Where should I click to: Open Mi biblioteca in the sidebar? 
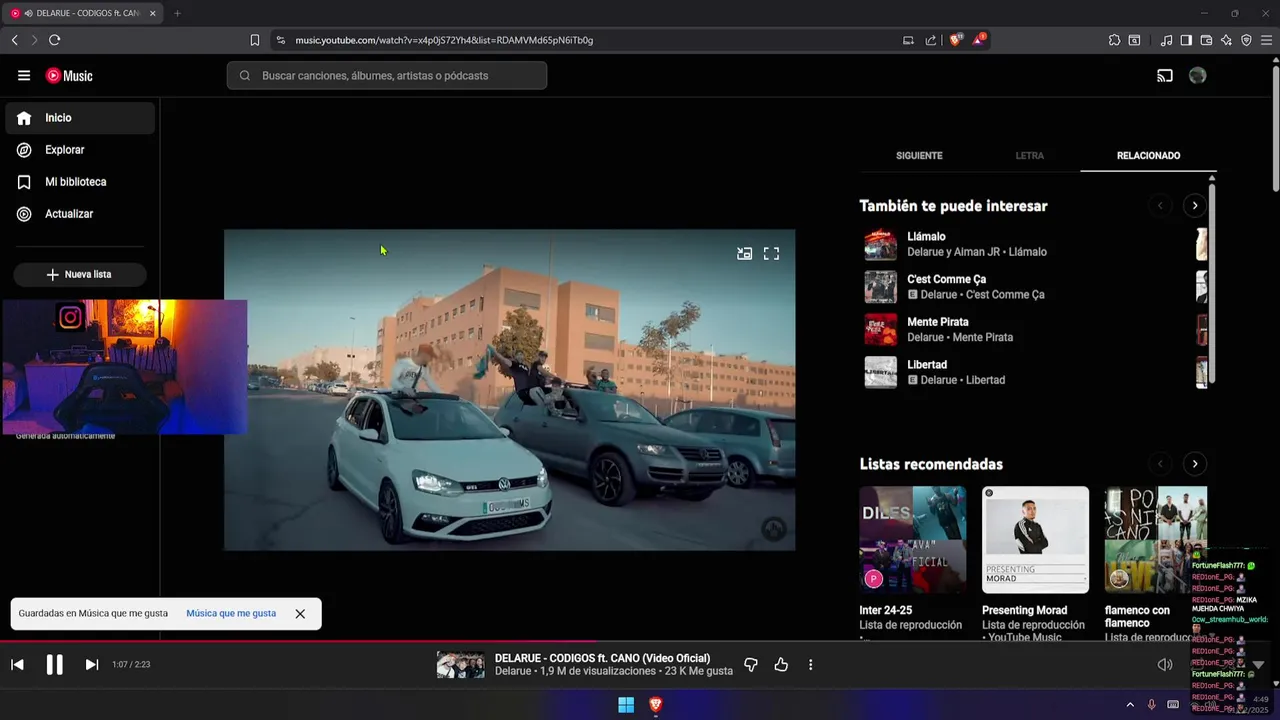80,182
